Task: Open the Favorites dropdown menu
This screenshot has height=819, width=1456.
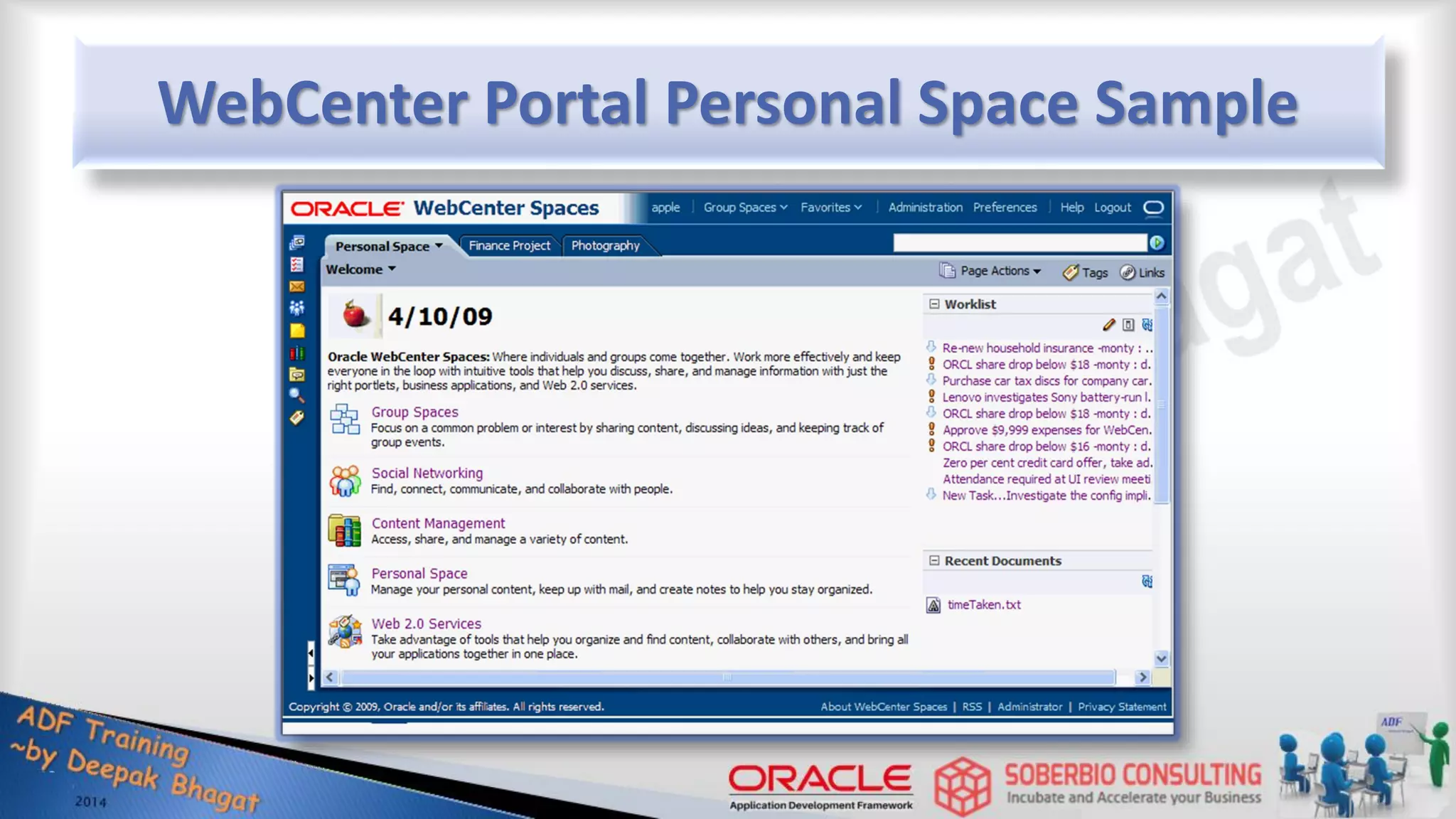Action: [830, 208]
